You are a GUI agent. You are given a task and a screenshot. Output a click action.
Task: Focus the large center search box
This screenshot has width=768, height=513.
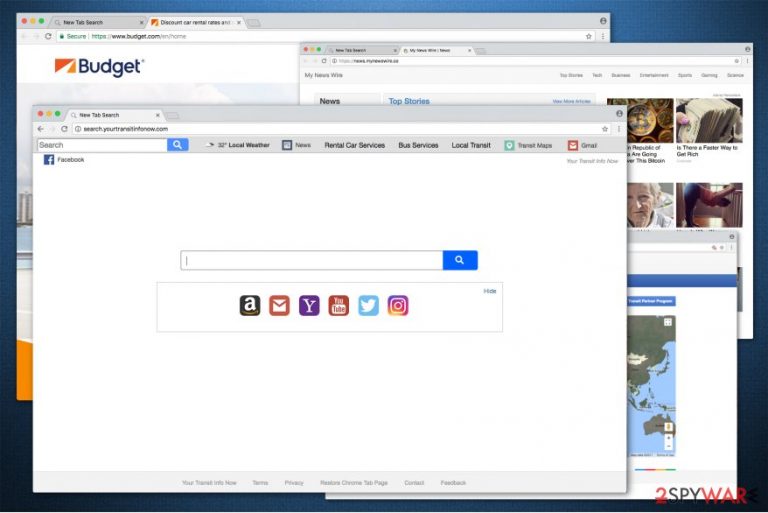[x=312, y=260]
